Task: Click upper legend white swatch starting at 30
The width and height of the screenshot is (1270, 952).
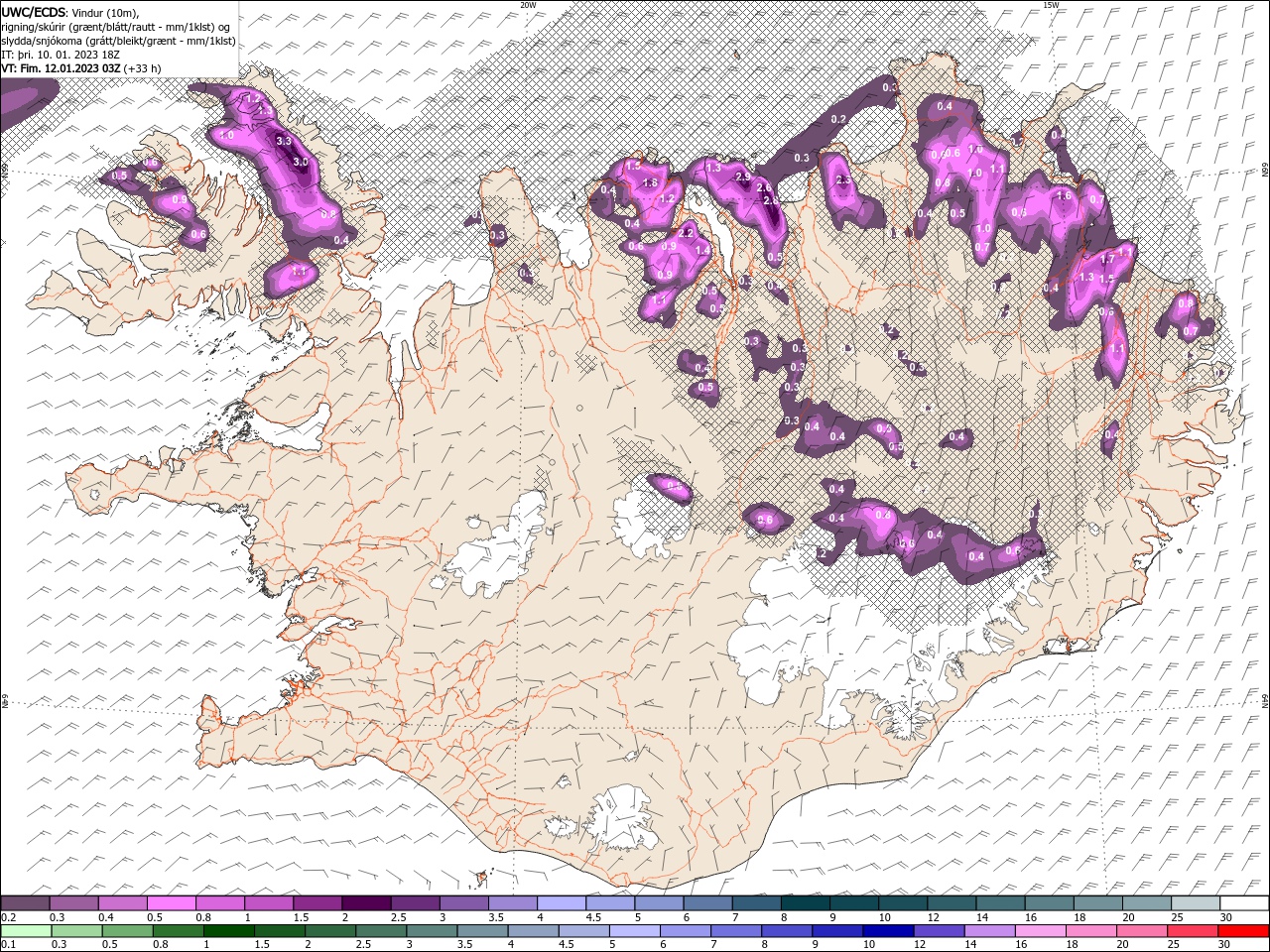Action: tap(1244, 903)
